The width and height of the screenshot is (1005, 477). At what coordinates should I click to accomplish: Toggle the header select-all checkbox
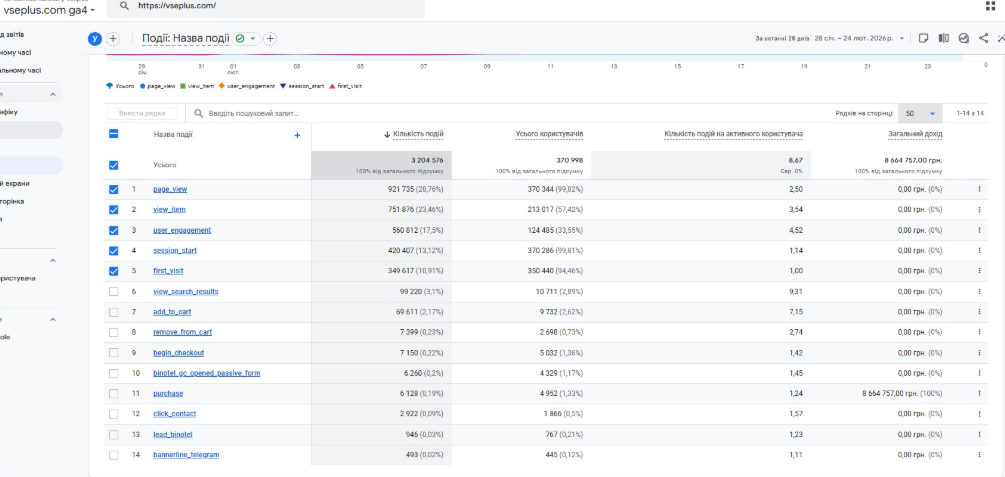click(113, 135)
